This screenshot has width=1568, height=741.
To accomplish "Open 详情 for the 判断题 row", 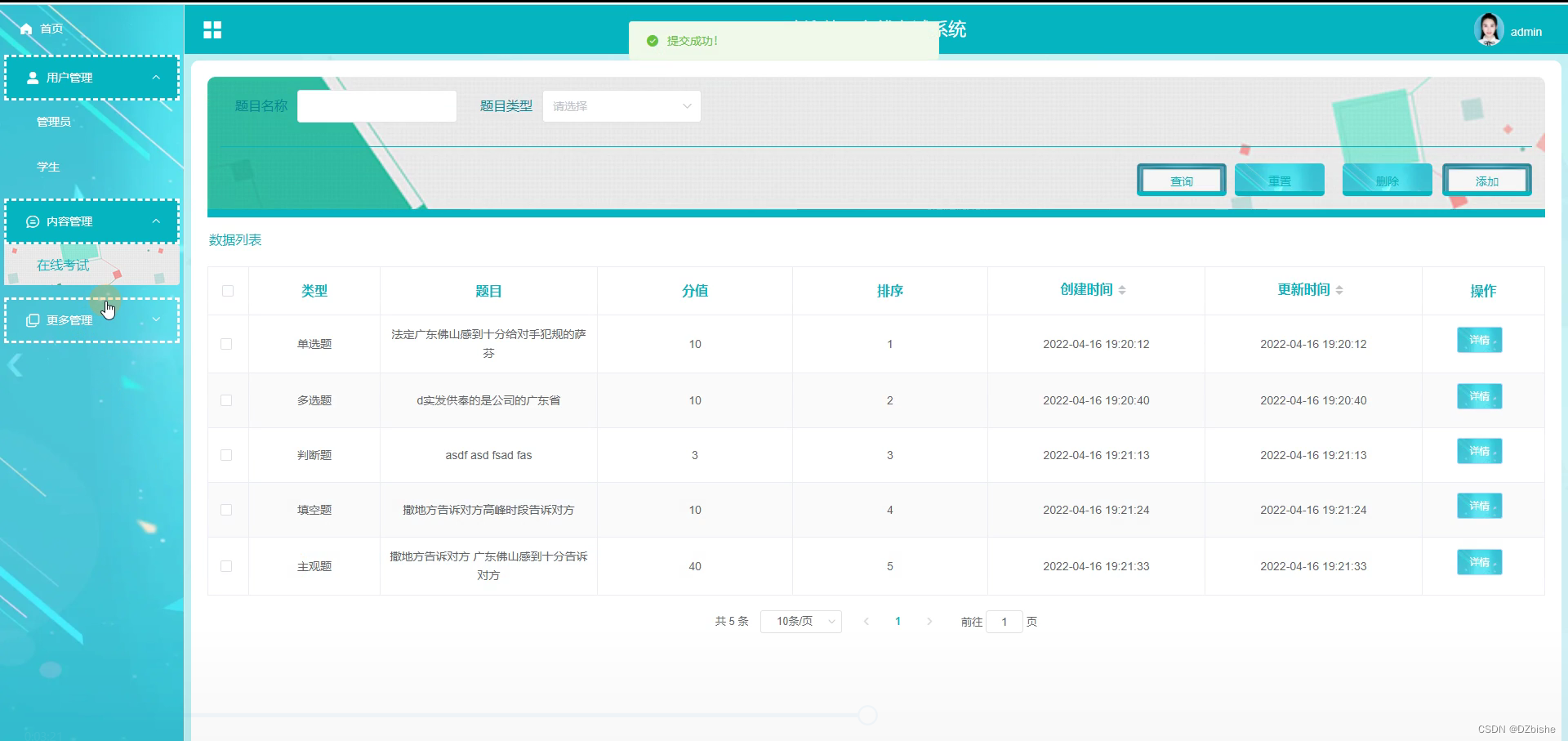I will click(x=1479, y=451).
